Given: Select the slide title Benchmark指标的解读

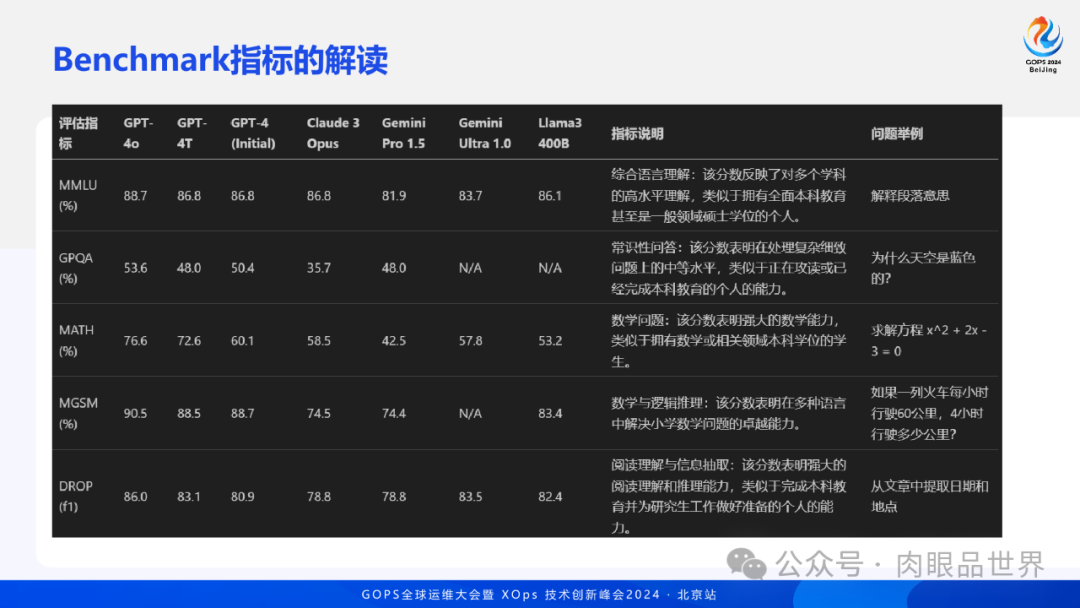Looking at the screenshot, I should coord(220,60).
